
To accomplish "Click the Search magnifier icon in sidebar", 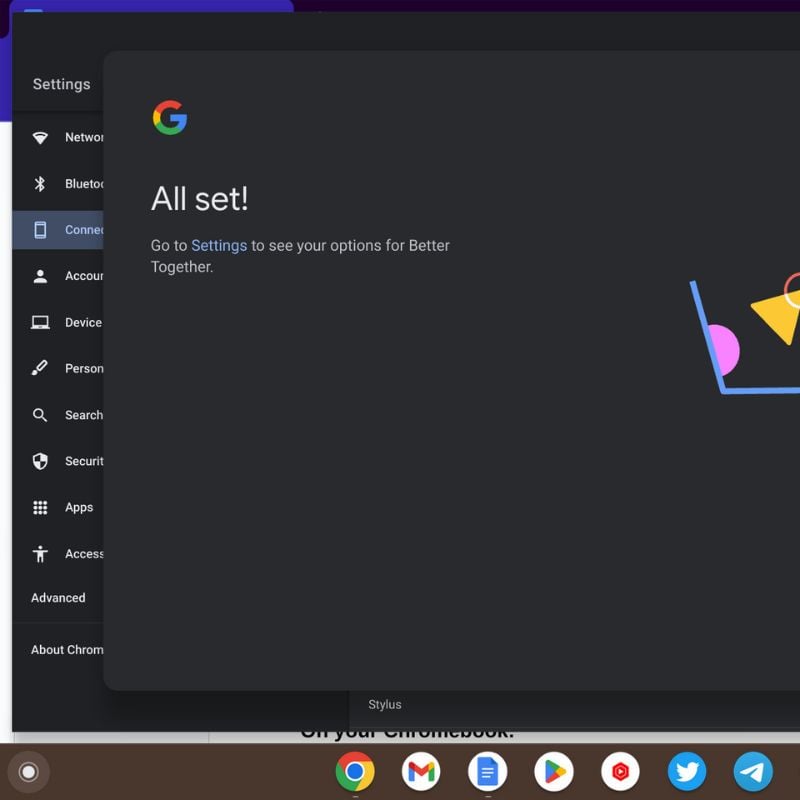I will 40,415.
